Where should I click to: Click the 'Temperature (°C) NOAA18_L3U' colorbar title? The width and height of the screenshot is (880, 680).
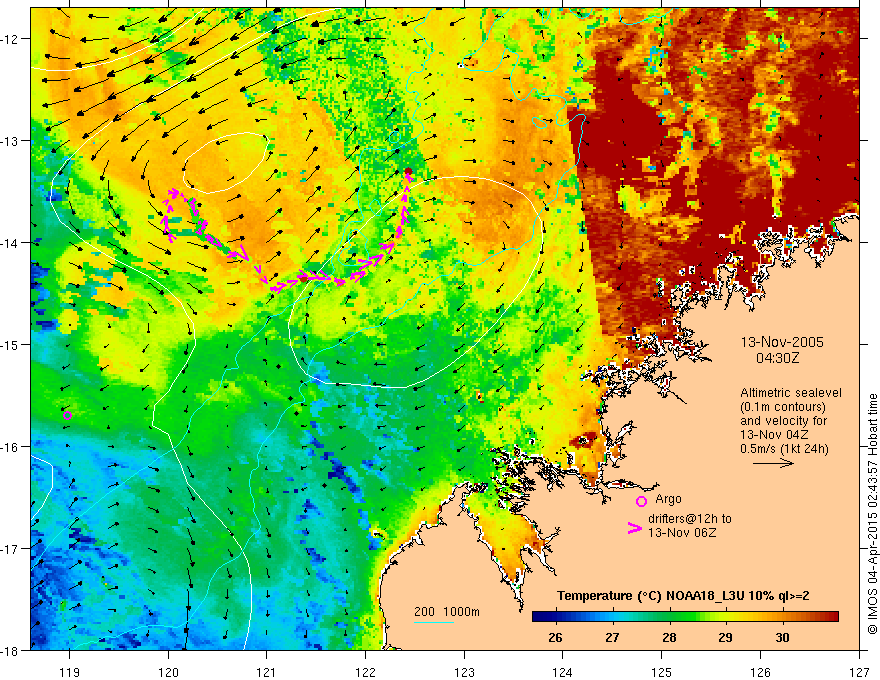click(650, 596)
